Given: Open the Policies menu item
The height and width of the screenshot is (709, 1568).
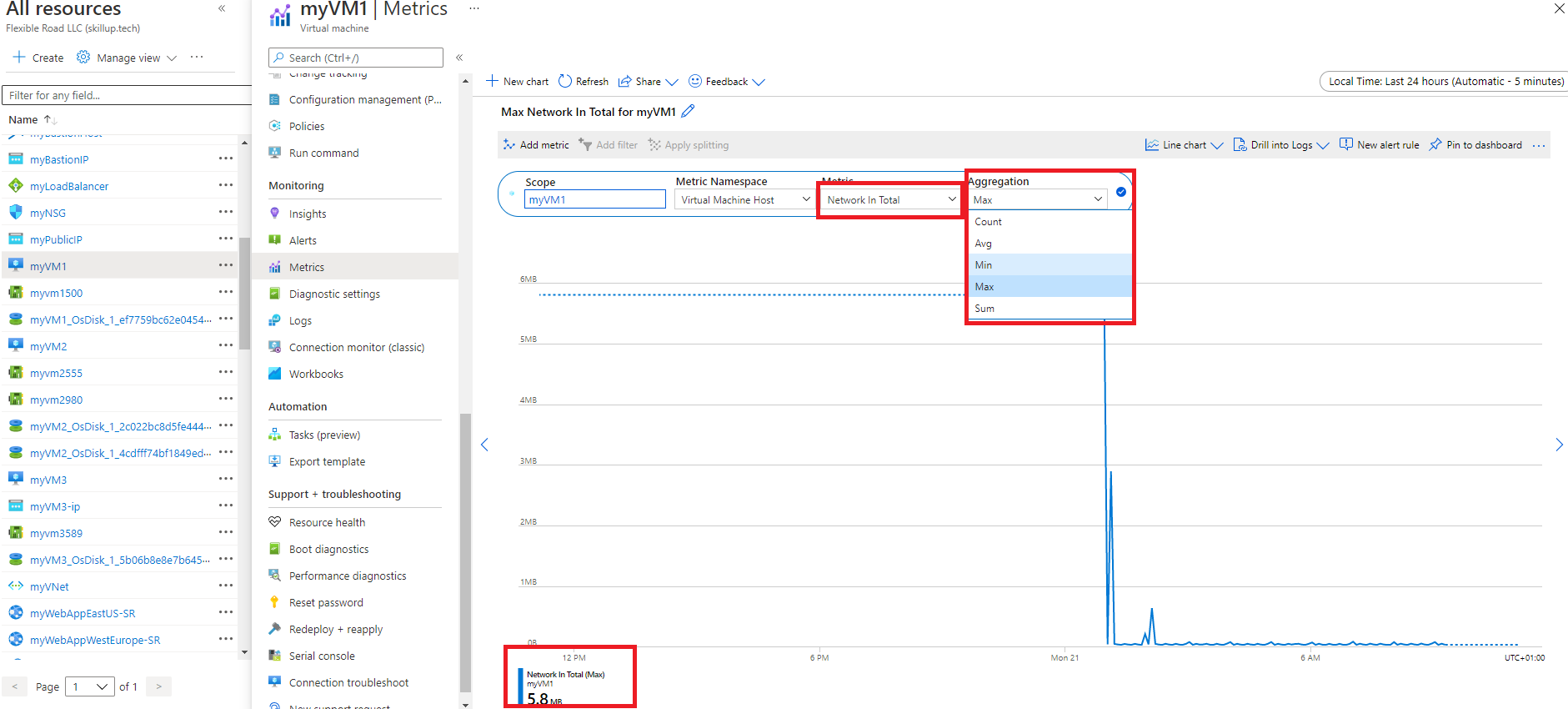Looking at the screenshot, I should point(307,126).
